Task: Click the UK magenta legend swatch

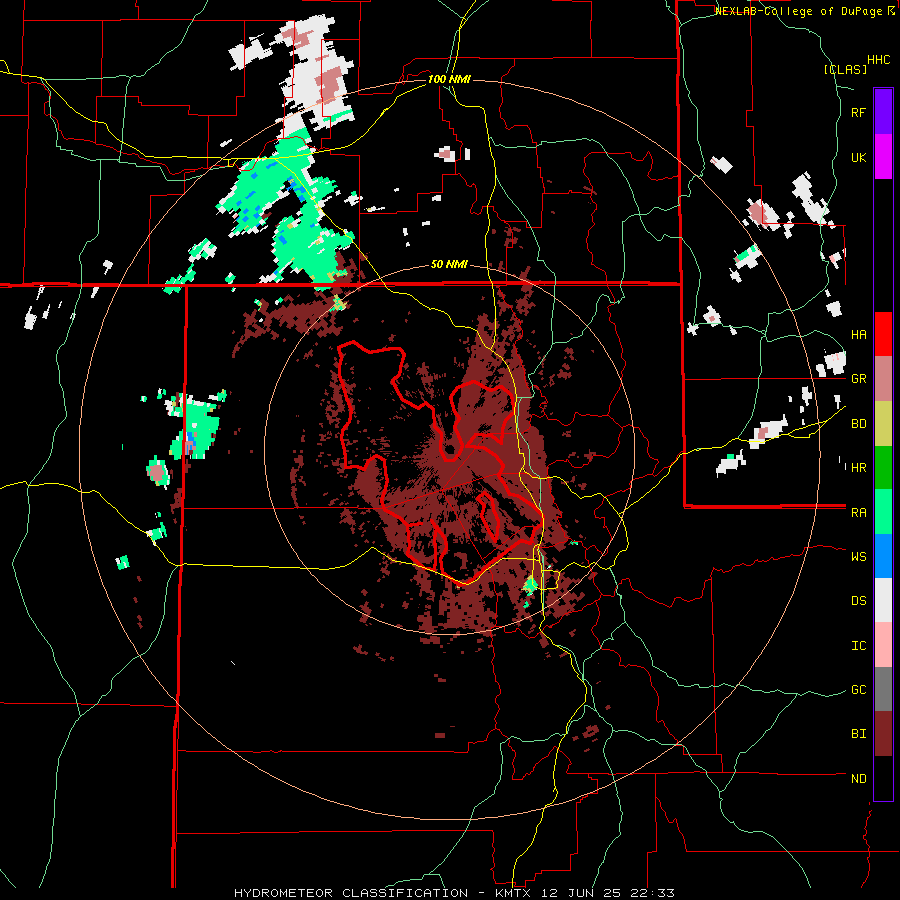Action: click(x=883, y=157)
